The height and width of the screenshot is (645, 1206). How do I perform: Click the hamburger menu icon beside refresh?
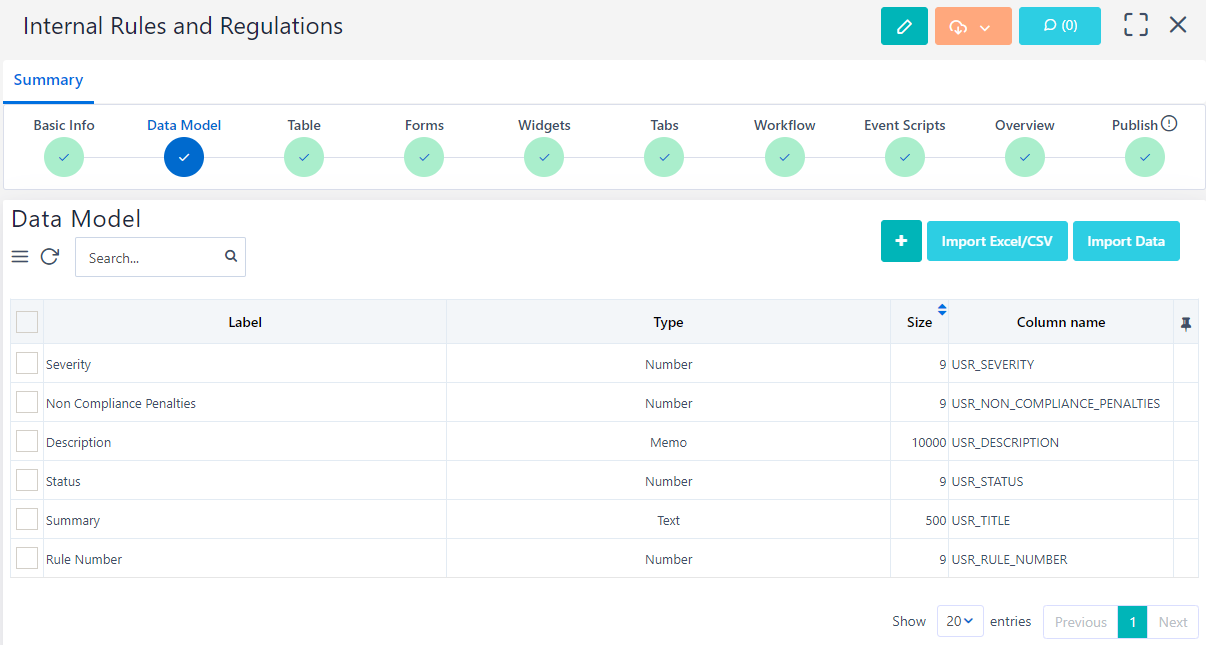pos(20,257)
